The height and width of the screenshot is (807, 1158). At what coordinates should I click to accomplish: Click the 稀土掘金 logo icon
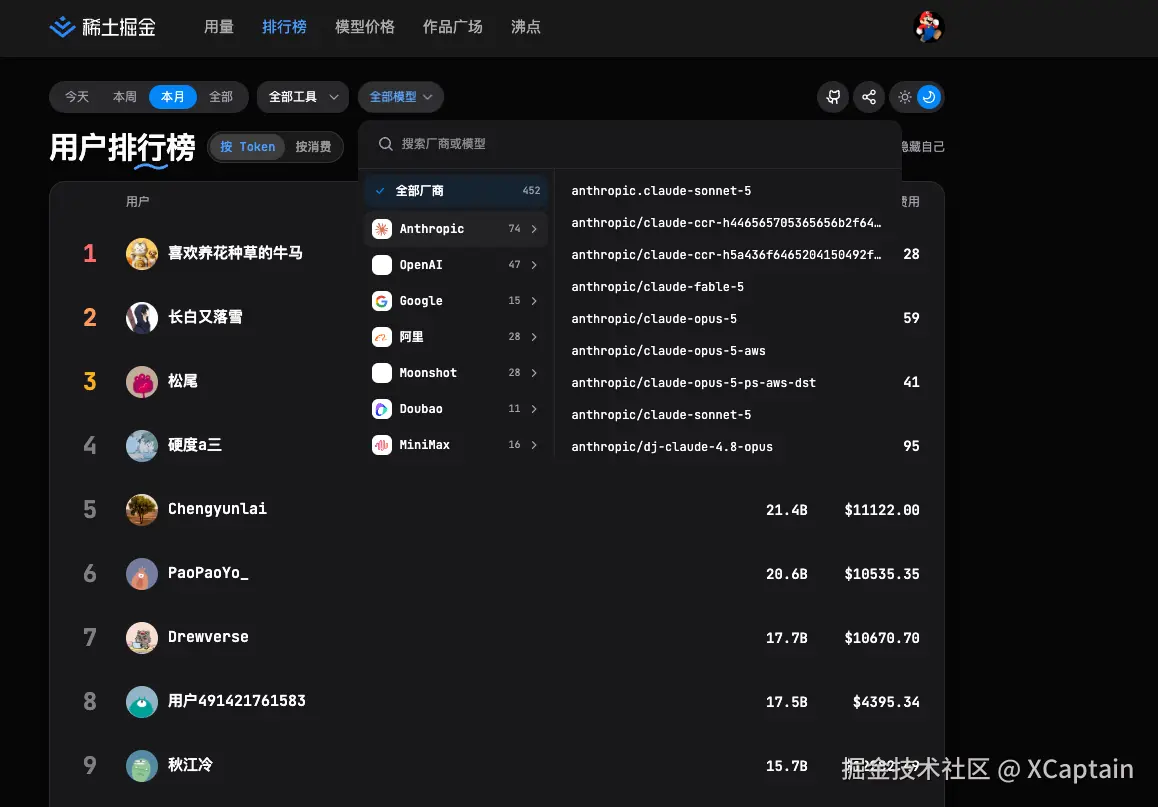point(62,27)
